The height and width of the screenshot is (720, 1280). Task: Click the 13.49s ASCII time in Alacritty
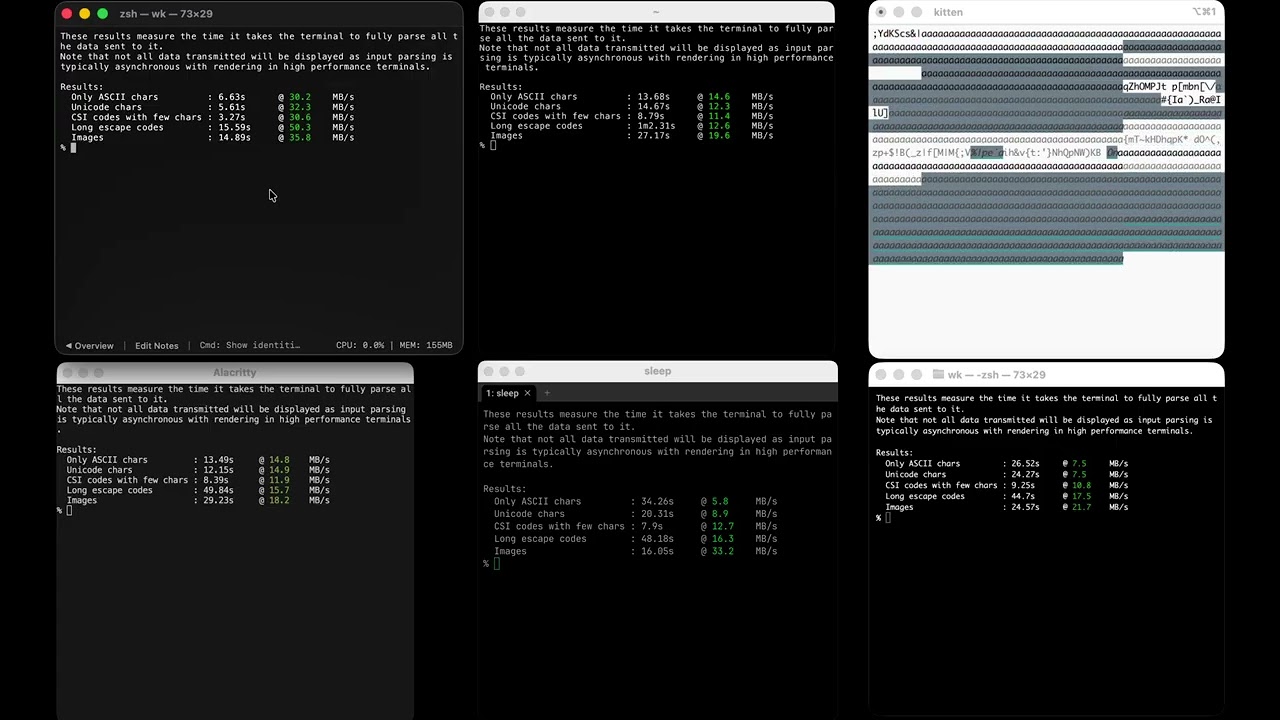(217, 461)
